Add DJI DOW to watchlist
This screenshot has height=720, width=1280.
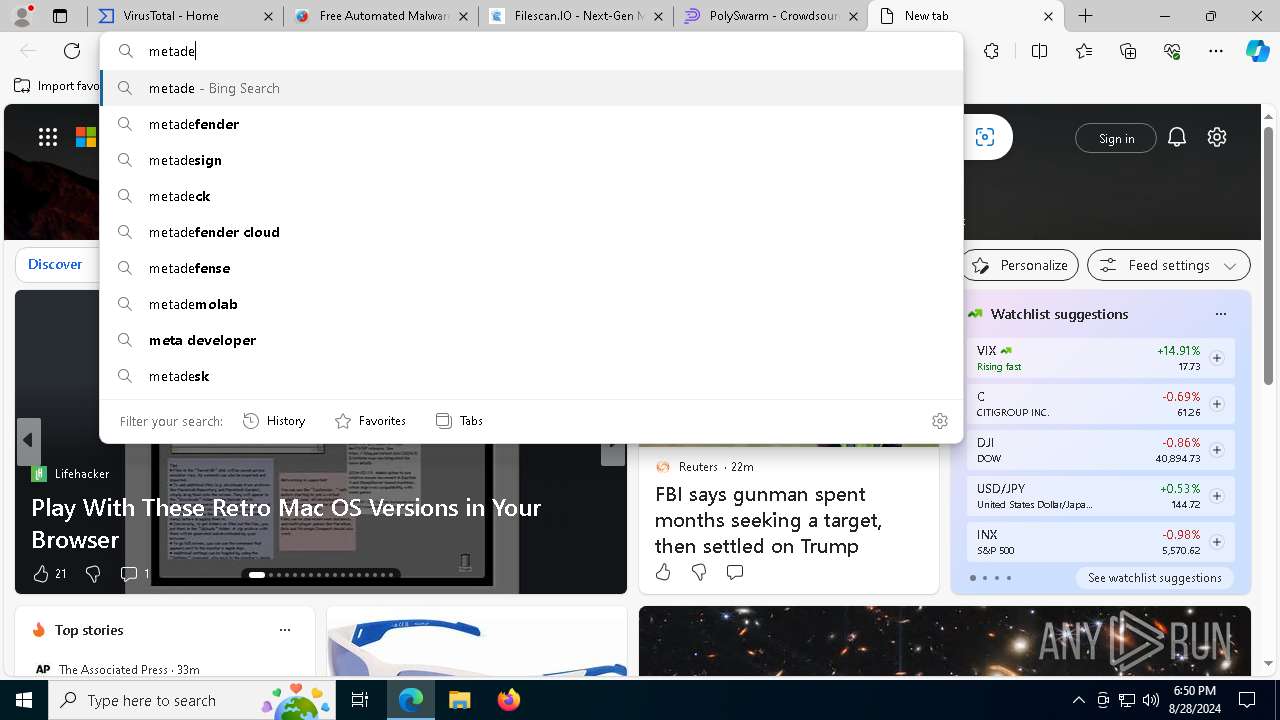tap(1217, 450)
